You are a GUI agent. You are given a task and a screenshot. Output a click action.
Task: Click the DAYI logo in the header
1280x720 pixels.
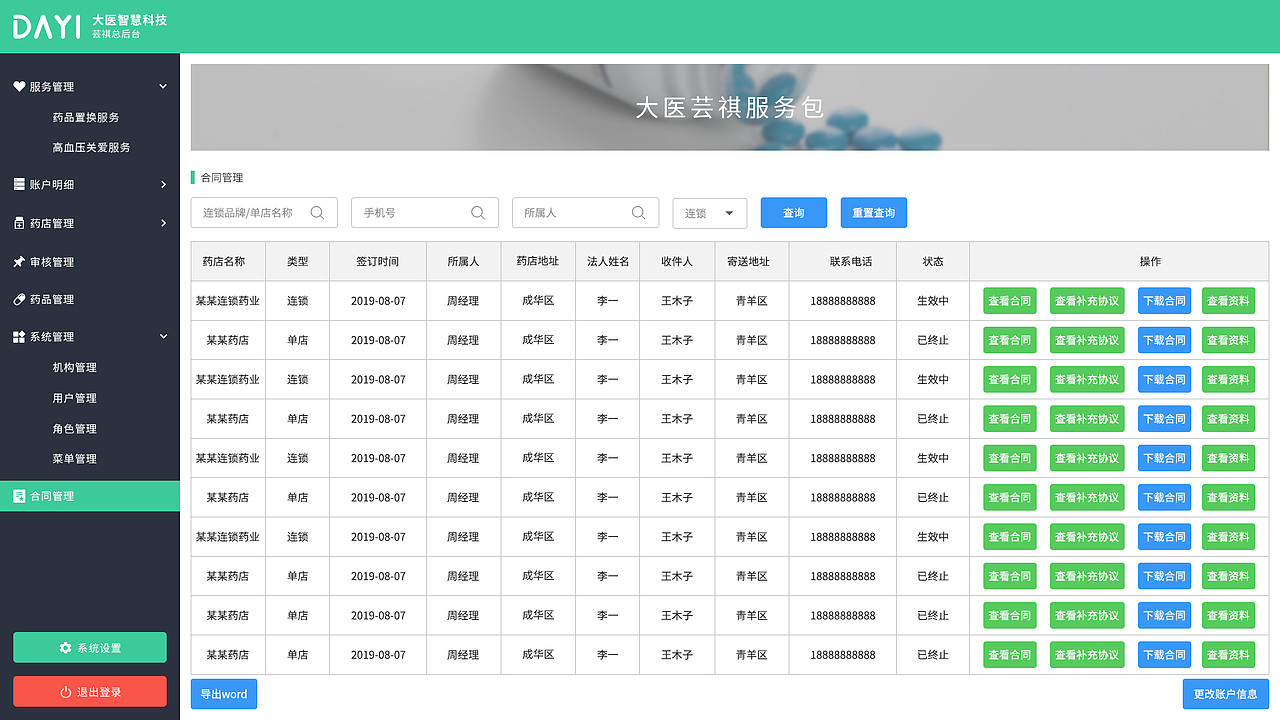(47, 26)
